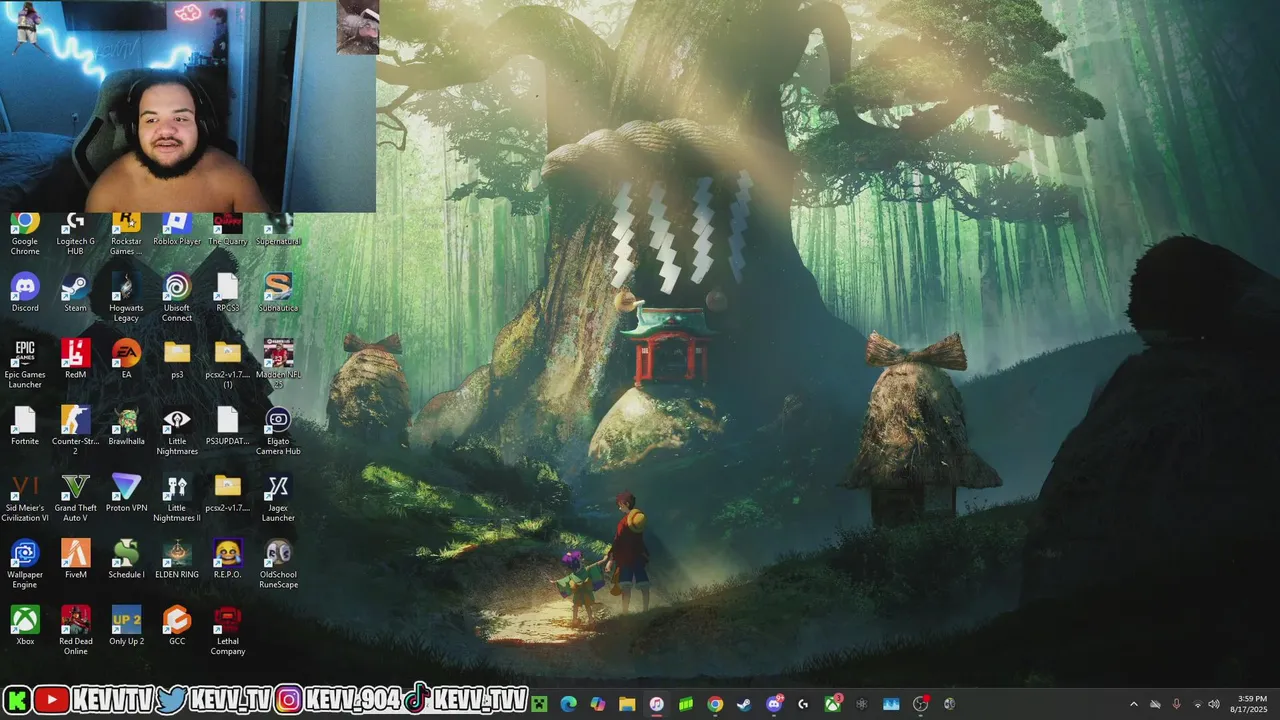1280x720 pixels.
Task: Select the R.E.P.O. desktop shortcut
Action: (x=227, y=558)
